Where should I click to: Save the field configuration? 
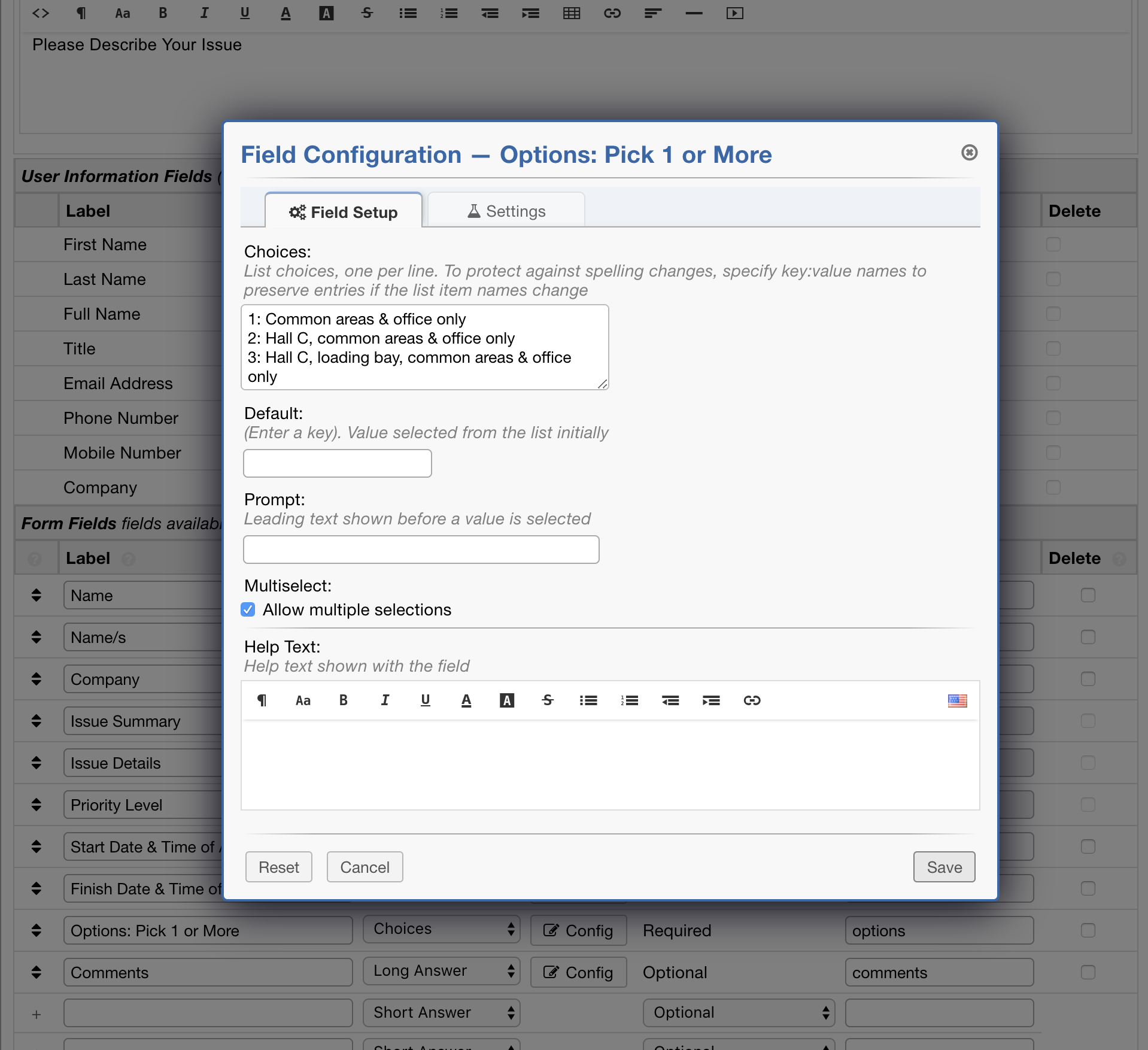click(x=943, y=866)
